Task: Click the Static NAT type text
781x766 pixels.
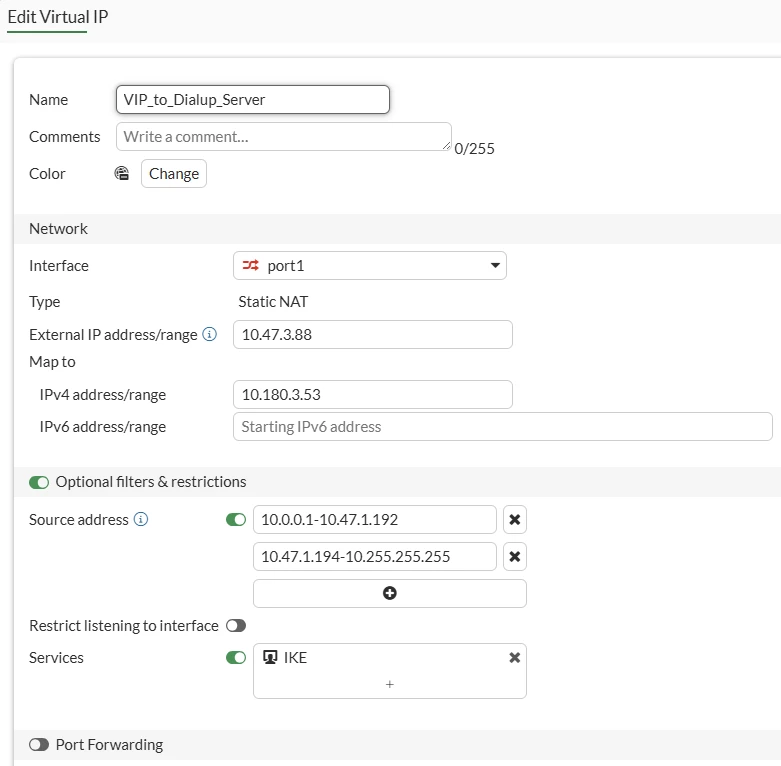Action: [x=273, y=301]
